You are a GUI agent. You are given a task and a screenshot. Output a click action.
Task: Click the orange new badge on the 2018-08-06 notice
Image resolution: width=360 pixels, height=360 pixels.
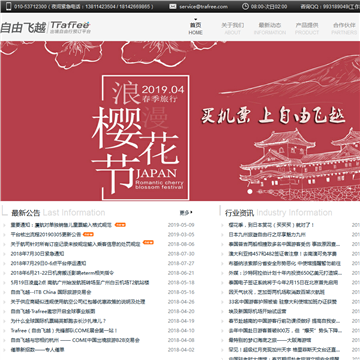(148, 242)
